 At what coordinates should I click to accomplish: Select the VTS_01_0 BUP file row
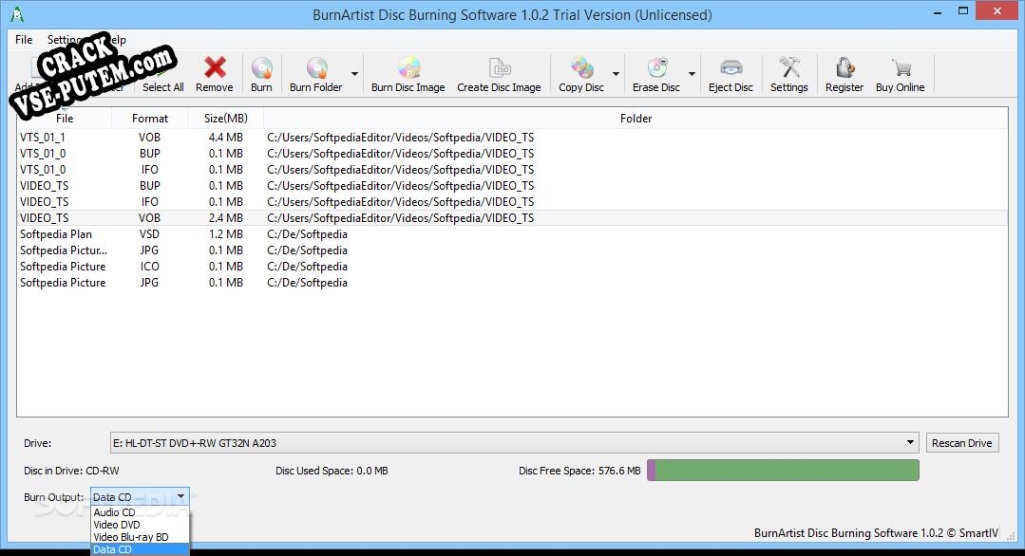[512, 154]
